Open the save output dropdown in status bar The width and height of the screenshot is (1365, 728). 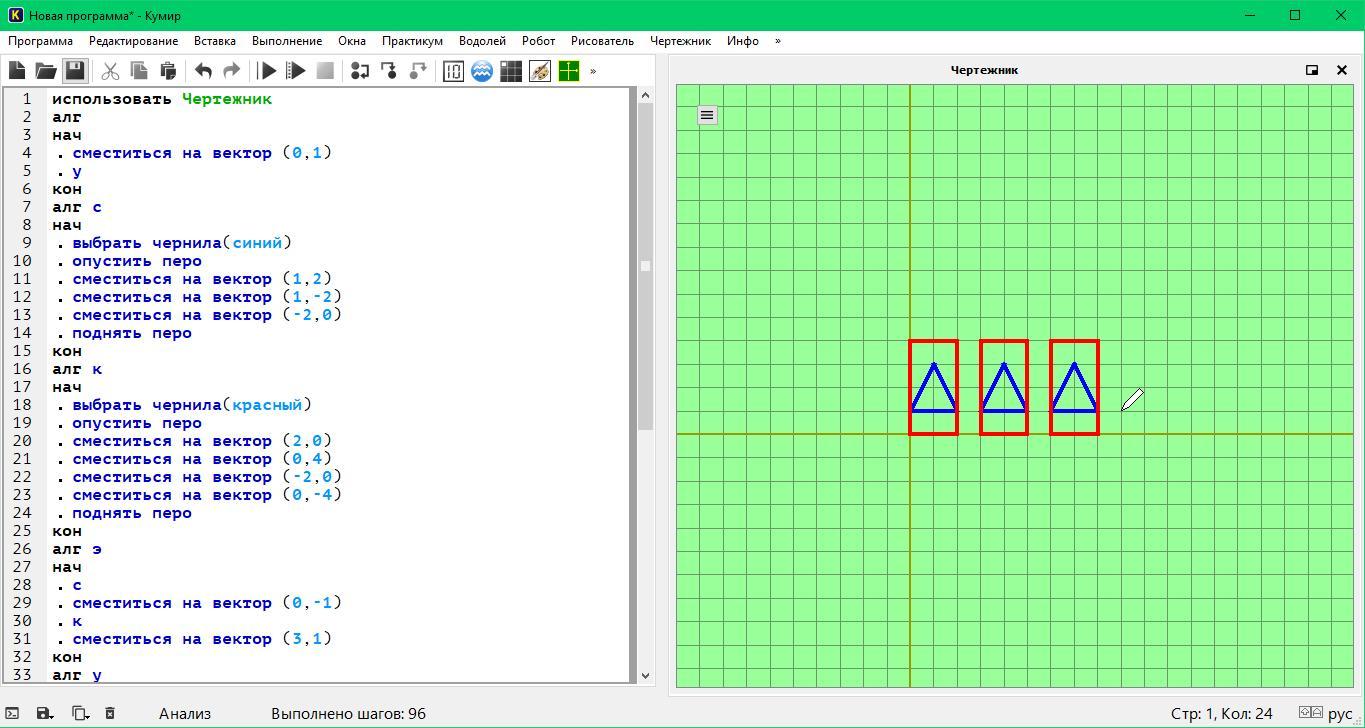click(x=45, y=713)
